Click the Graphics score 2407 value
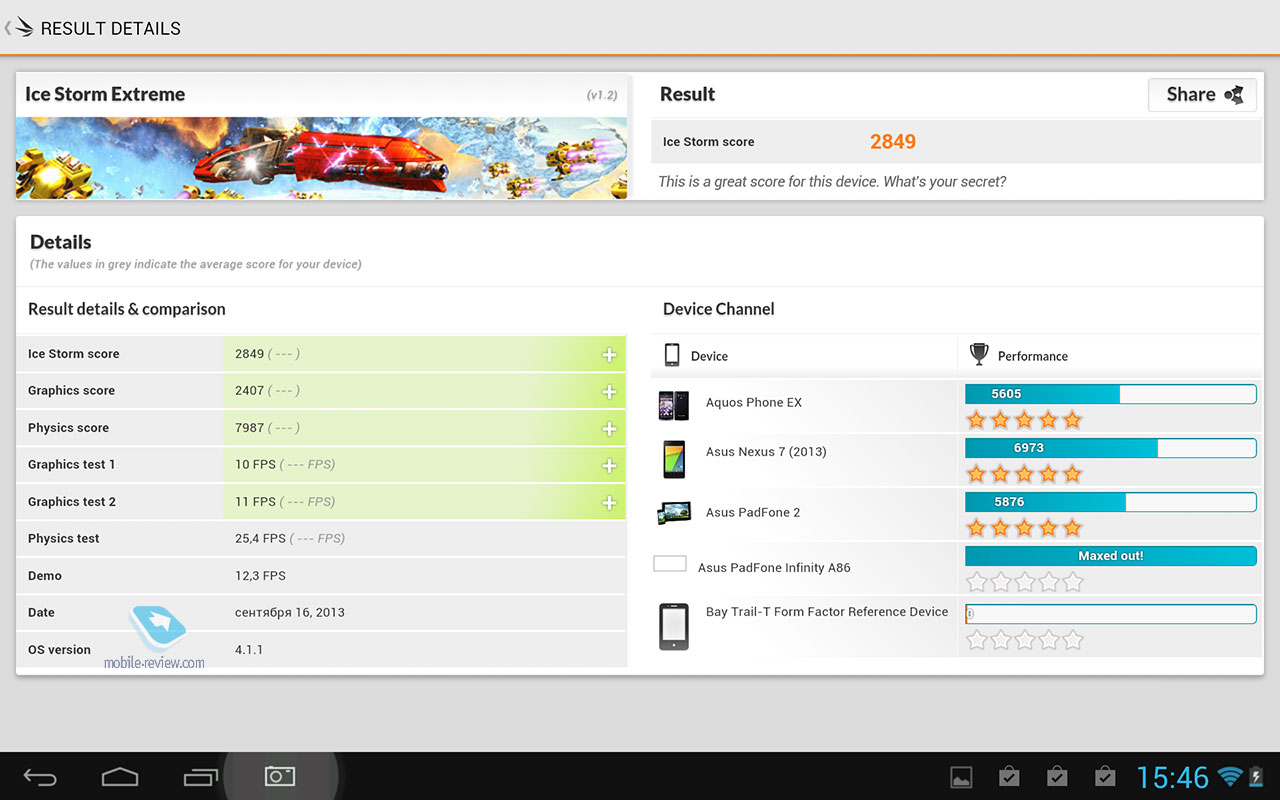This screenshot has width=1280, height=800. pyautogui.click(x=250, y=391)
